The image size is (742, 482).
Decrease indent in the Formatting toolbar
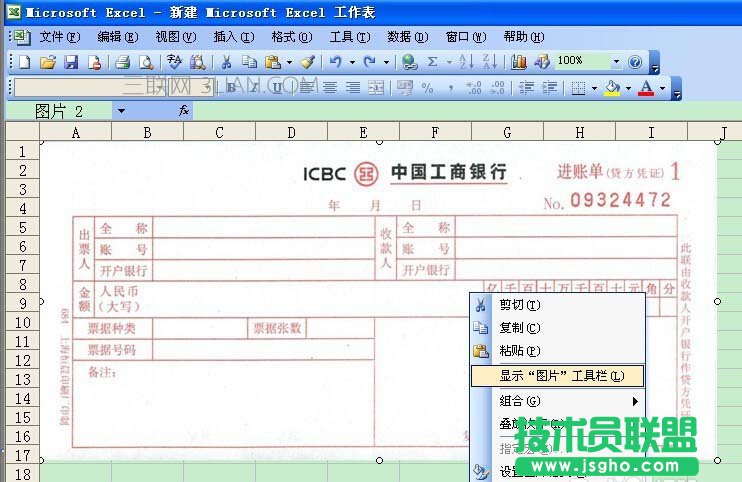tap(526, 88)
